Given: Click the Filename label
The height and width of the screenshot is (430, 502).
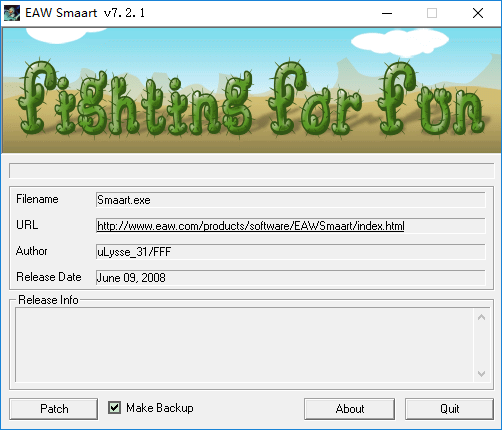Looking at the screenshot, I should point(37,199).
